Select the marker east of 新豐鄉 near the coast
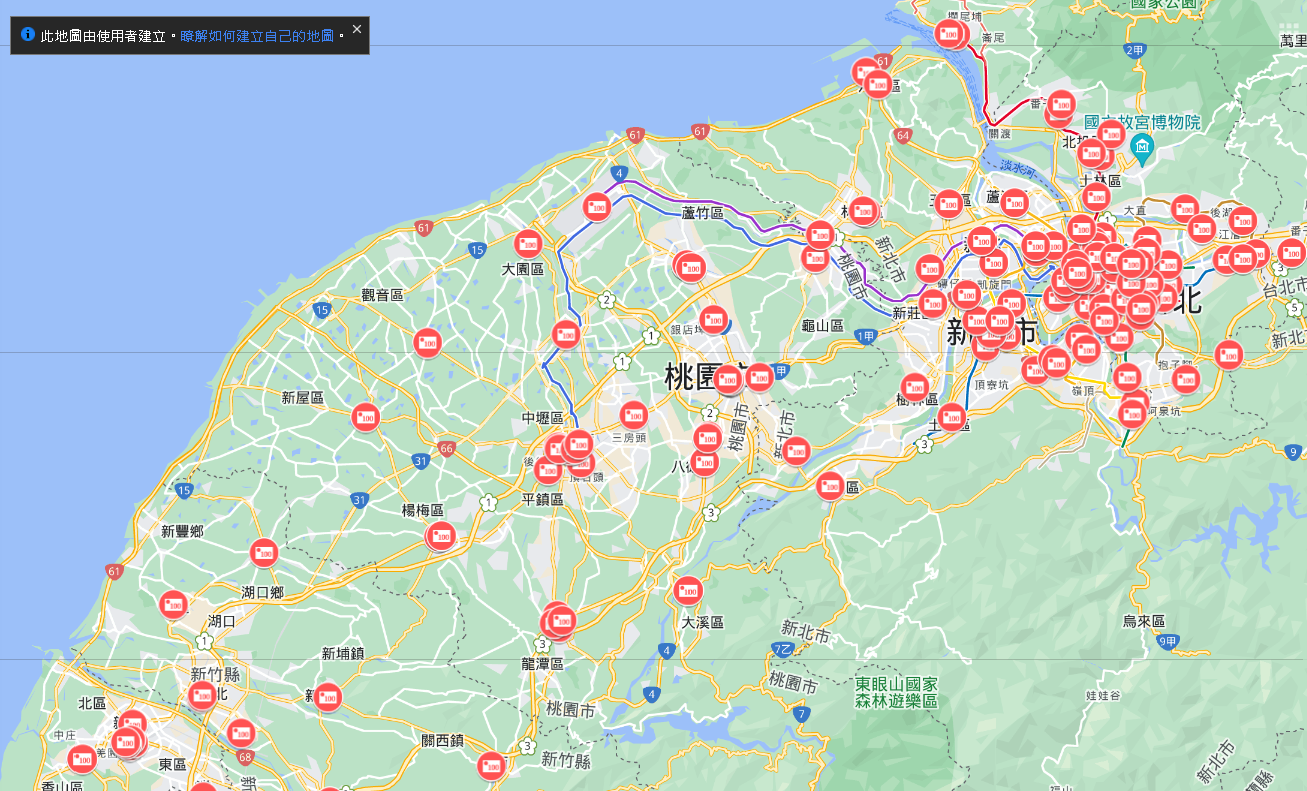This screenshot has height=791, width=1307. click(x=174, y=604)
